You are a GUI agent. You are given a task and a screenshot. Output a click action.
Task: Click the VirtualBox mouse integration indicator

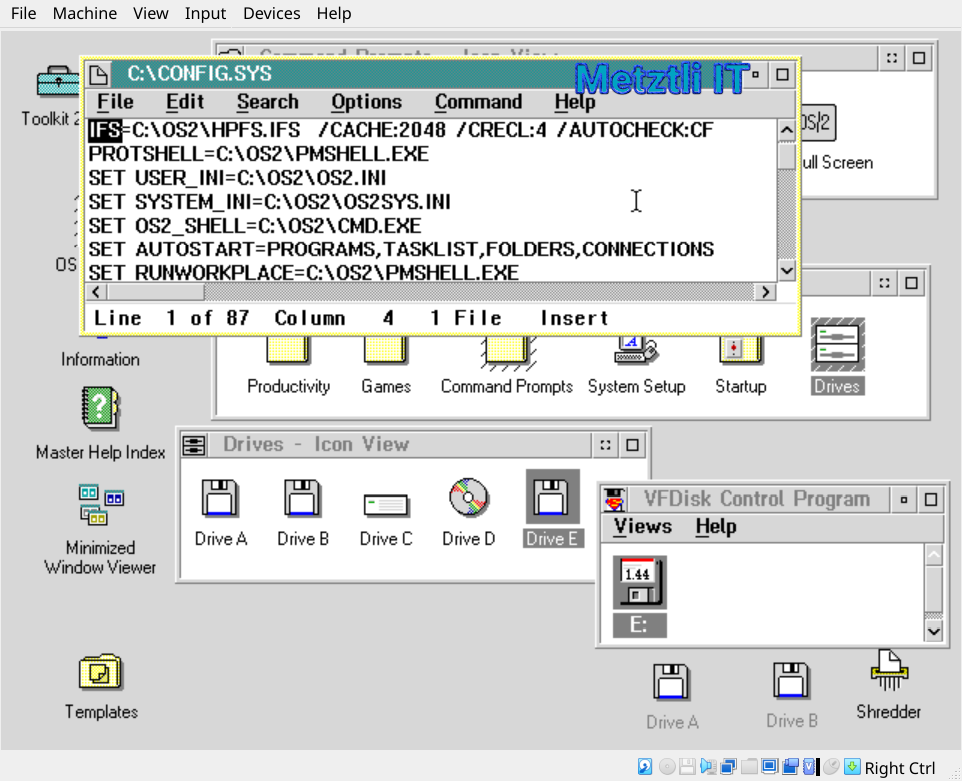[831, 766]
